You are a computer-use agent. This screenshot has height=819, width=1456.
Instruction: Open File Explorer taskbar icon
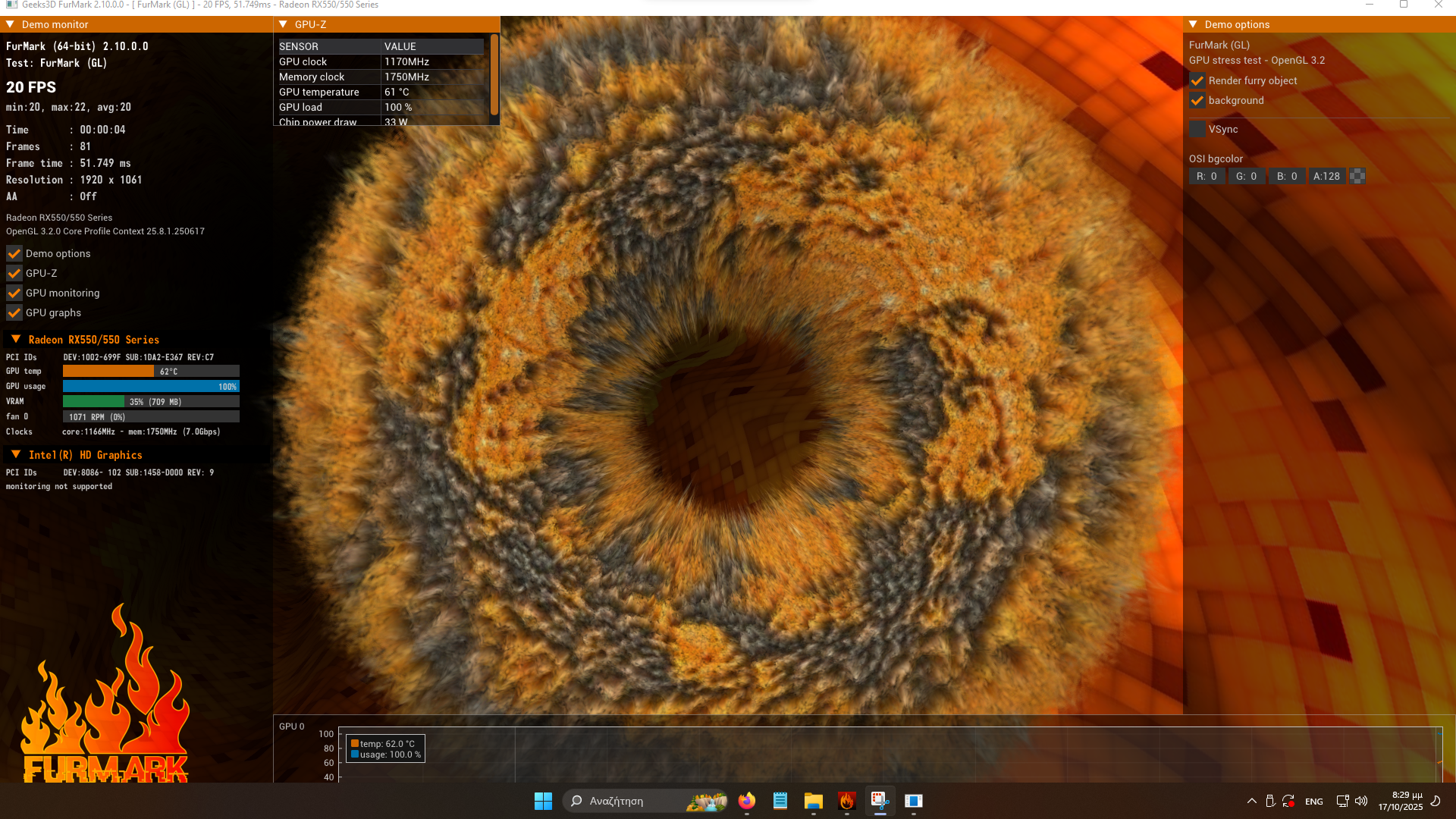(x=814, y=801)
